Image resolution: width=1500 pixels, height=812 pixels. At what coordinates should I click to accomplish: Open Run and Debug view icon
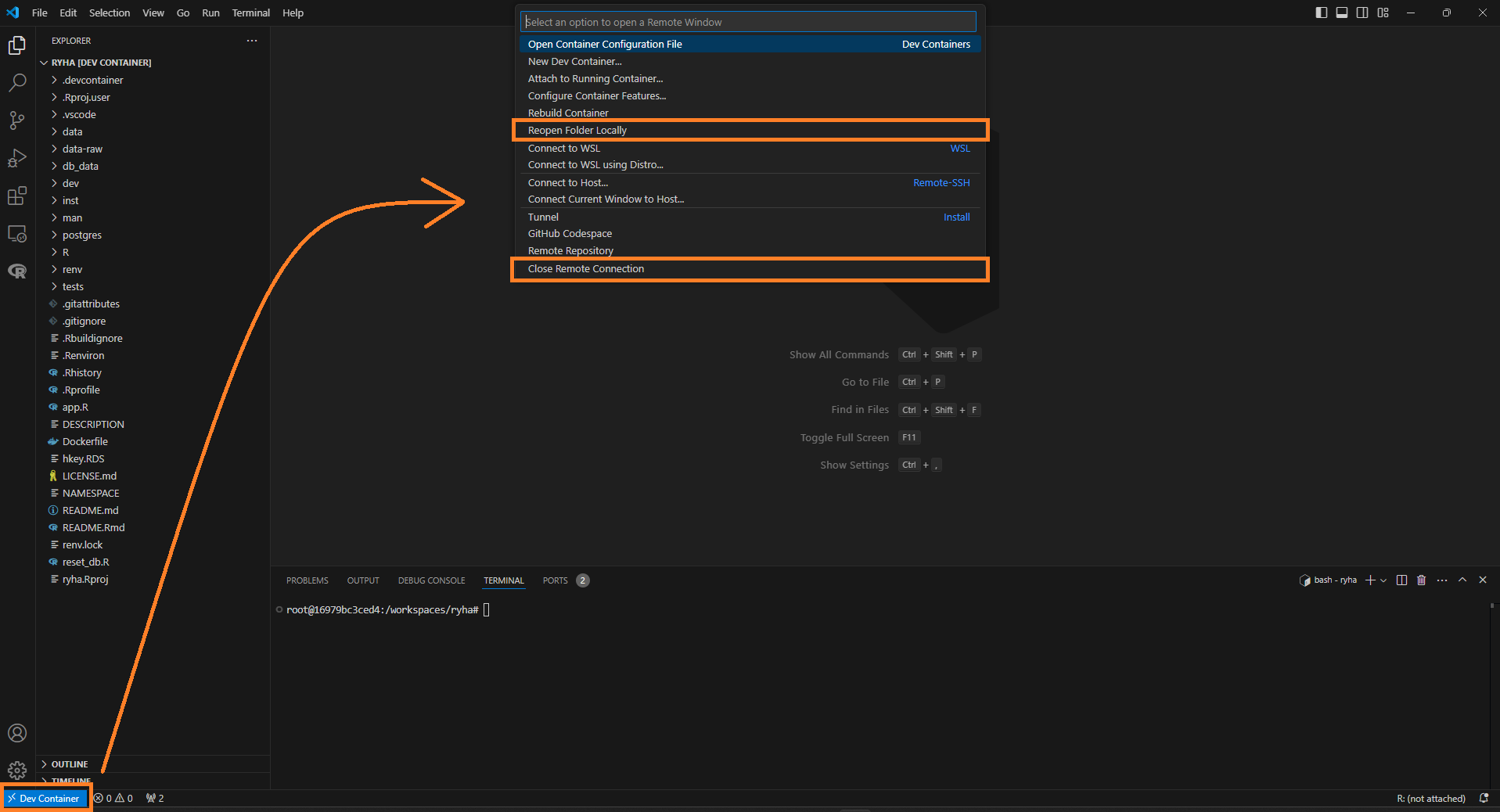coord(17,158)
